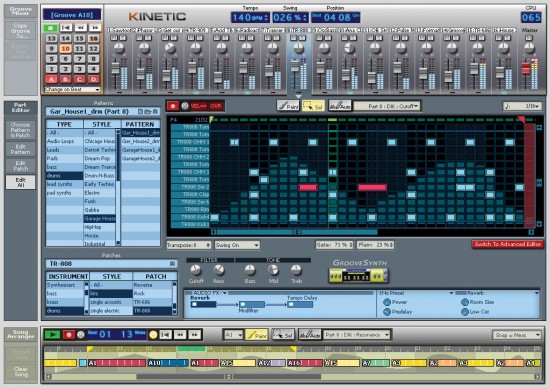Solo mixer channel 10
550x388 pixels.
point(353,38)
